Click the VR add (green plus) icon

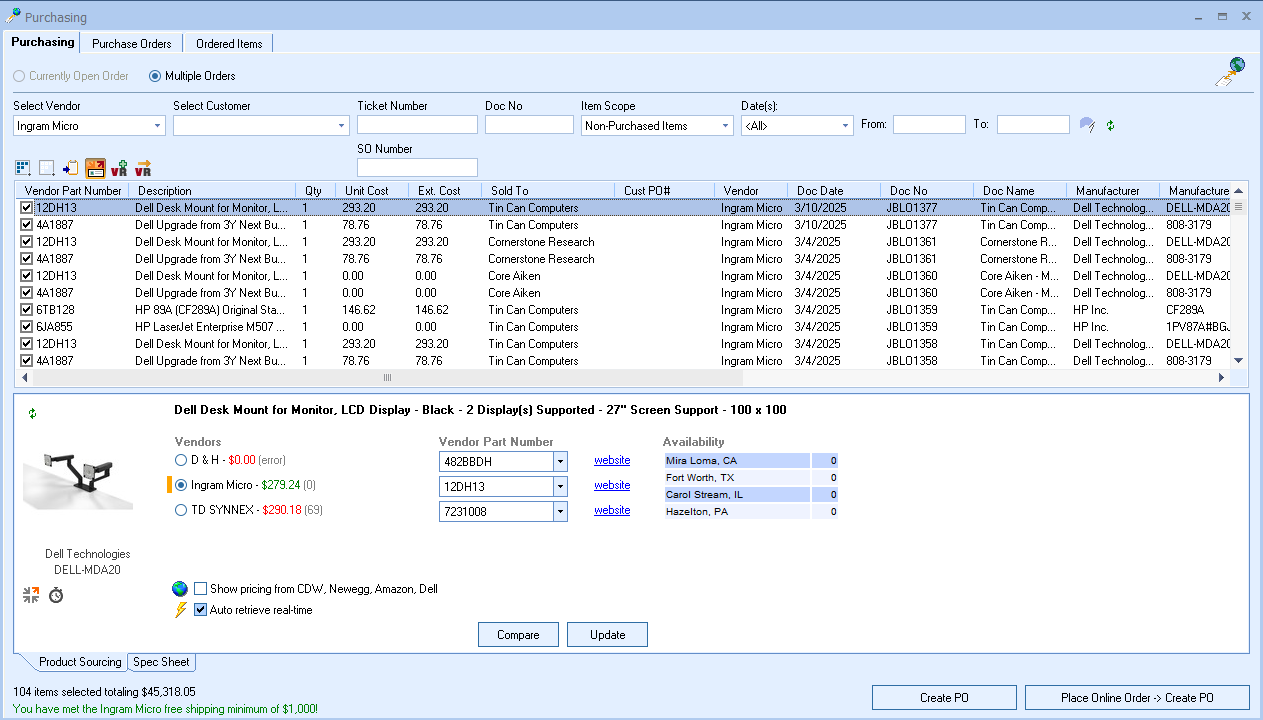[x=119, y=168]
